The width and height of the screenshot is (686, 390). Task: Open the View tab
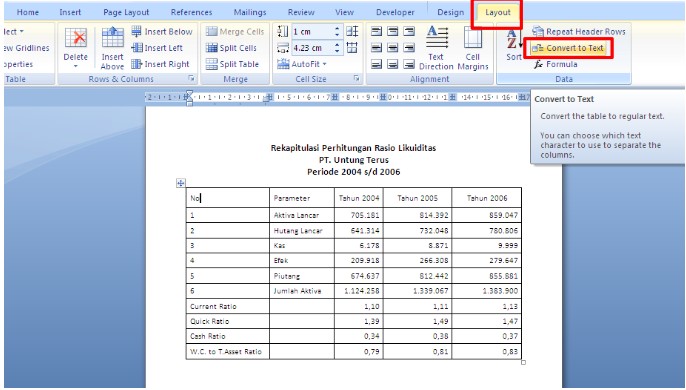coord(344,12)
